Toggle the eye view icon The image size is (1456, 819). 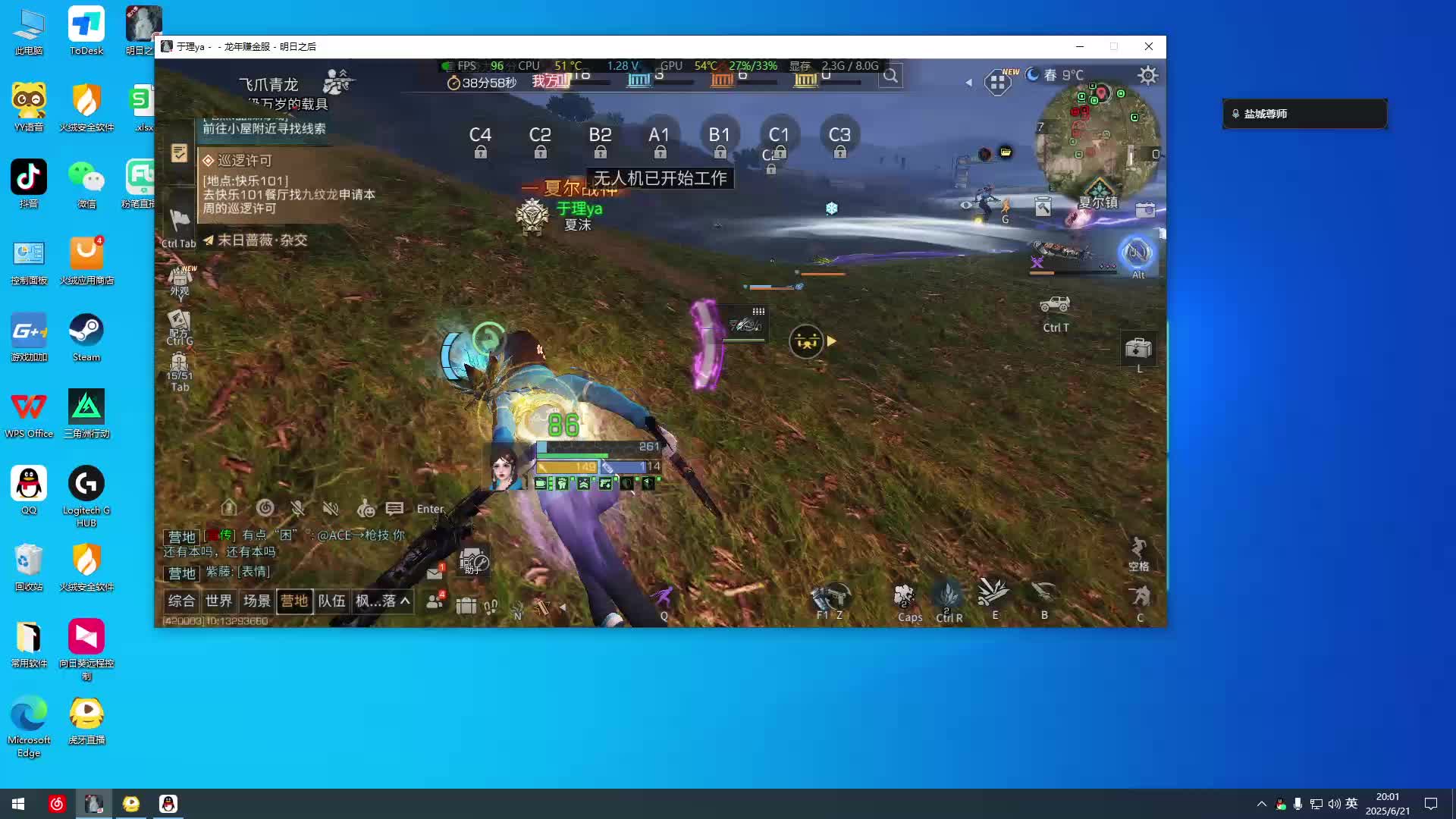click(965, 205)
